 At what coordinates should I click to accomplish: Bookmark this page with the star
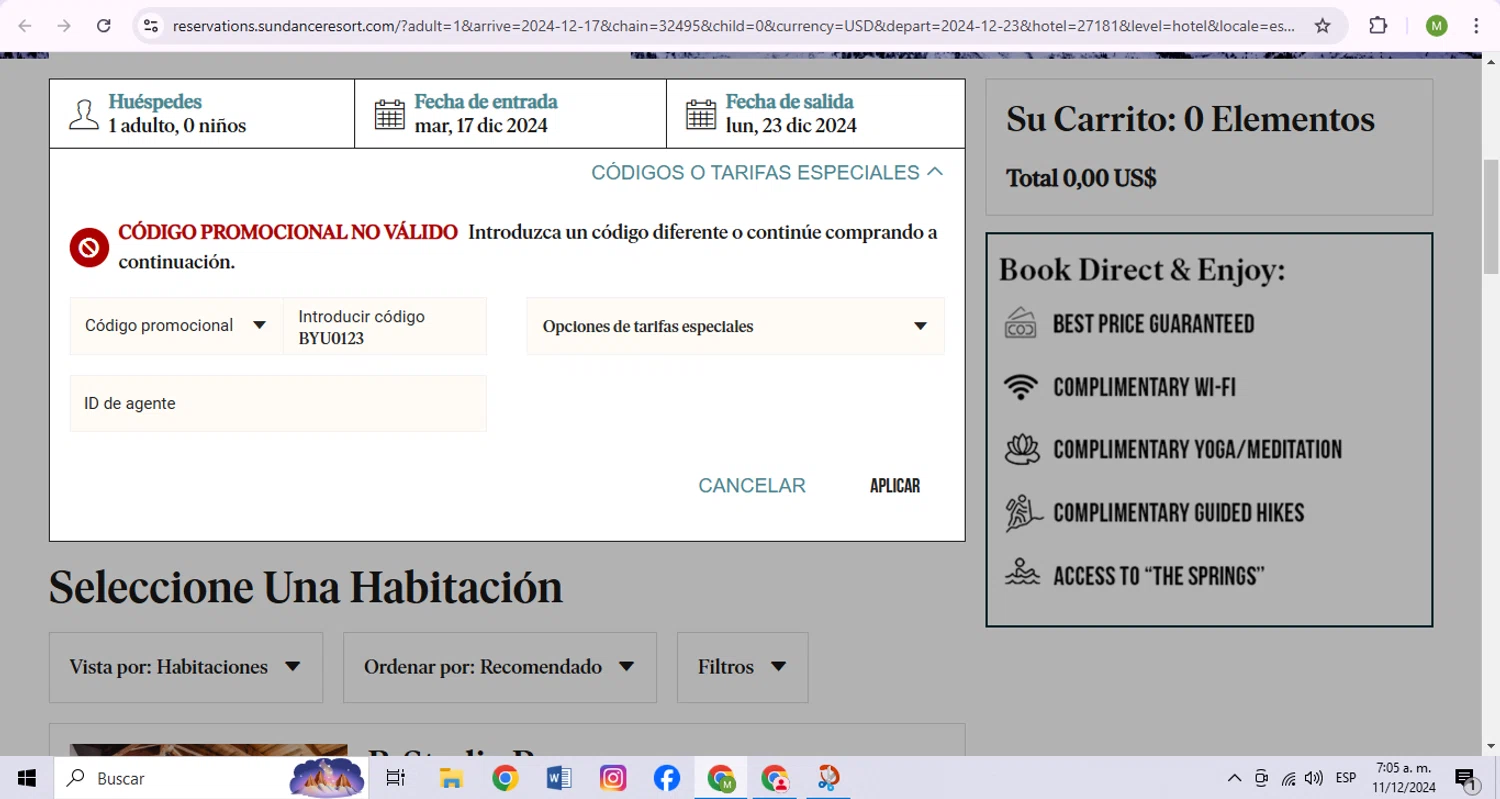point(1322,26)
